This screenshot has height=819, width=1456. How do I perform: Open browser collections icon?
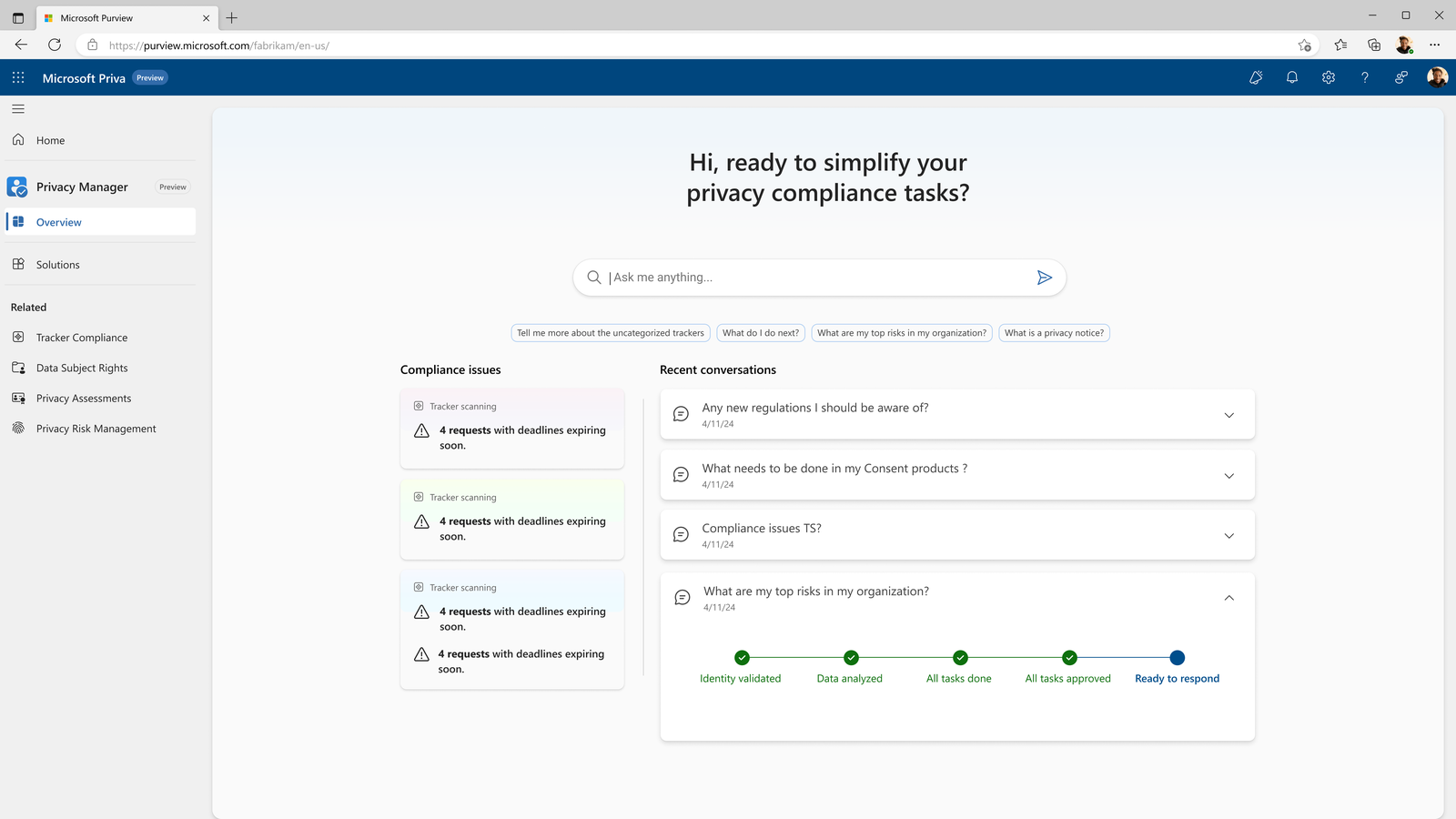coord(1374,45)
